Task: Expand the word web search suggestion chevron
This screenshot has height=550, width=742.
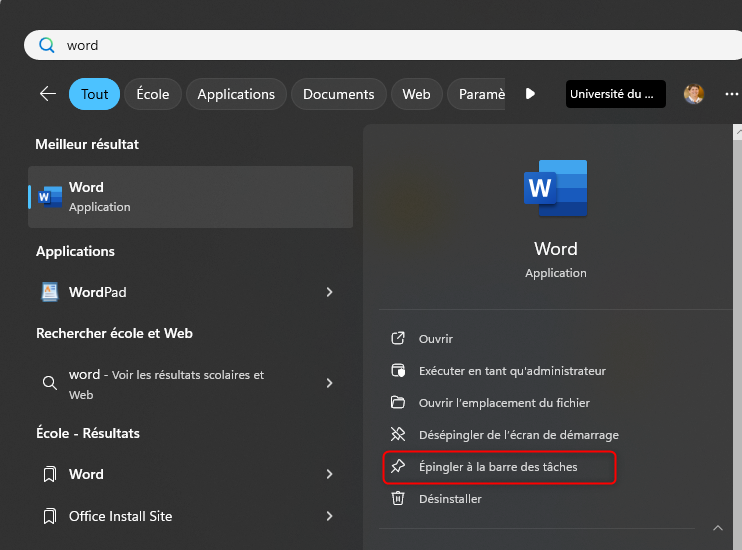Action: tap(329, 383)
